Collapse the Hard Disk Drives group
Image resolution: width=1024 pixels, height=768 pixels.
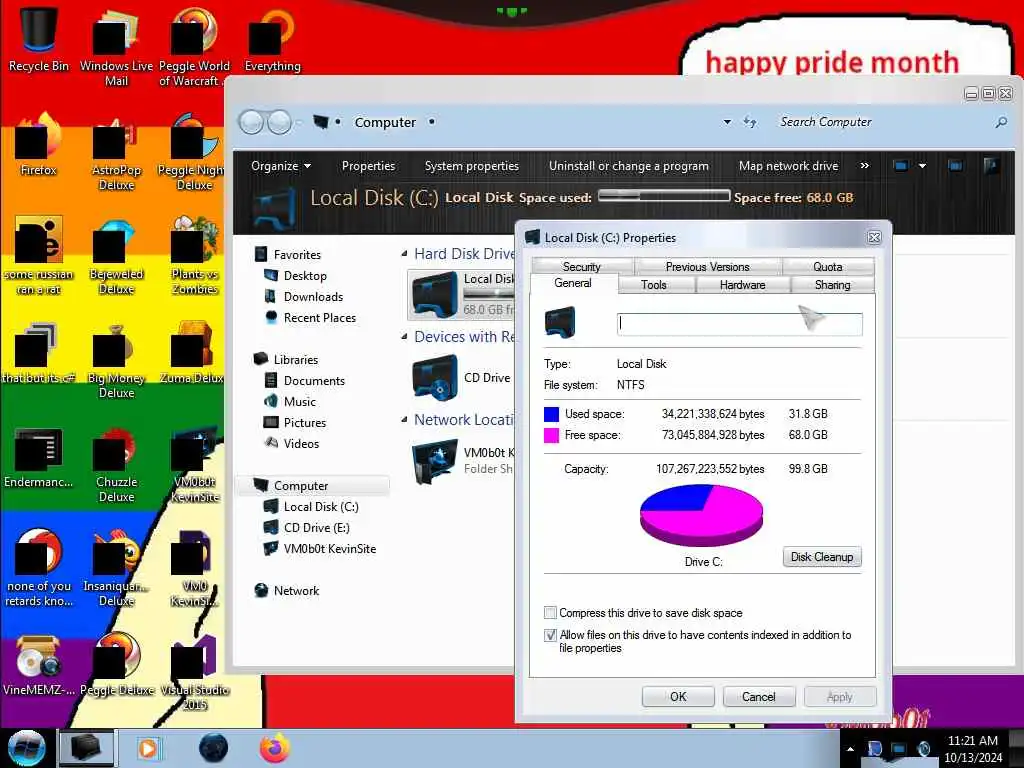[404, 253]
